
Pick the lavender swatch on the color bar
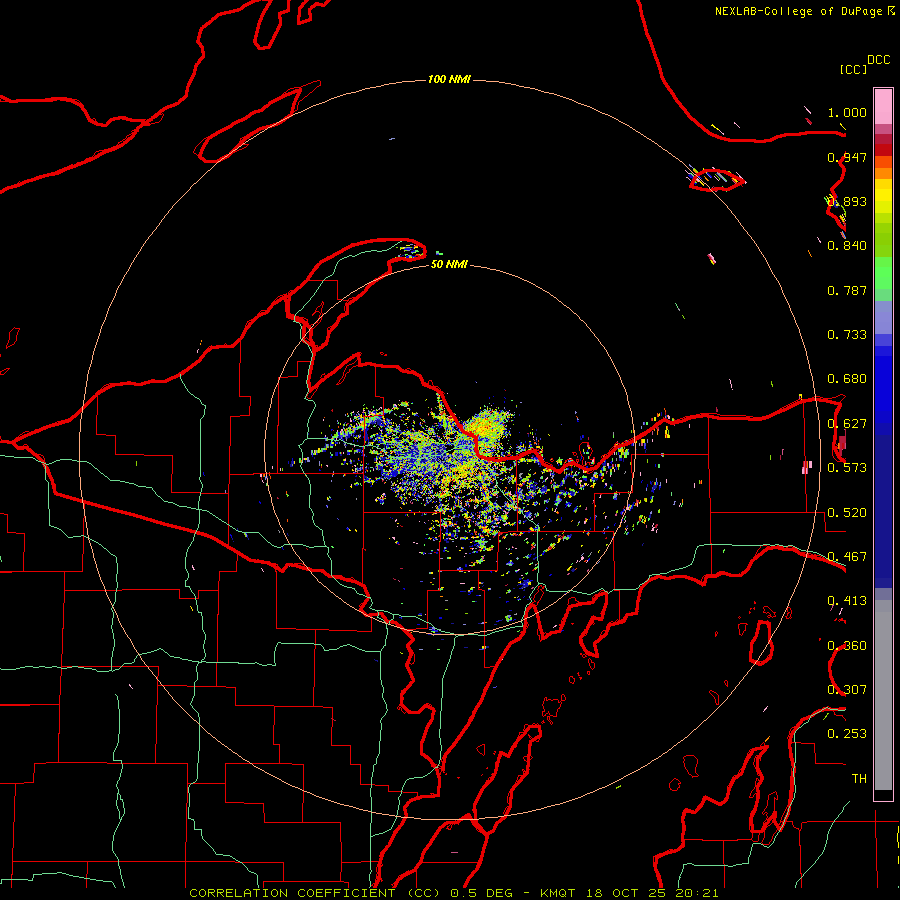[x=883, y=317]
